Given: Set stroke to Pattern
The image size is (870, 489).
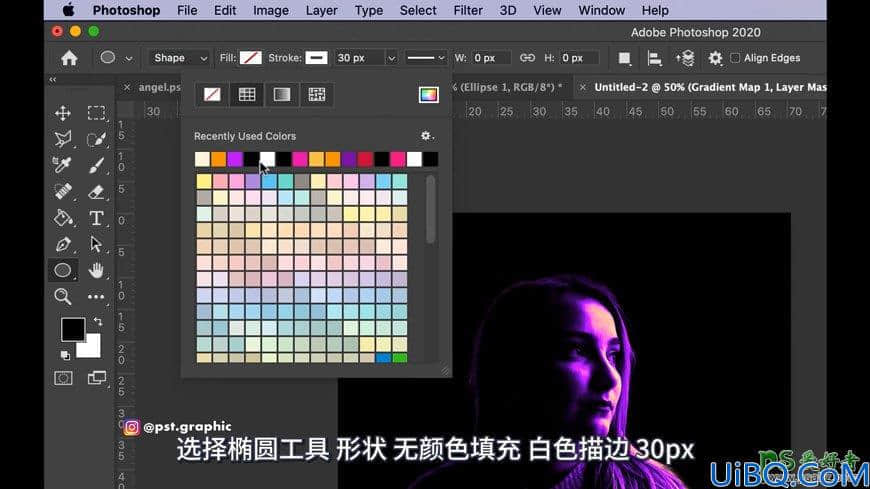Looking at the screenshot, I should [x=317, y=94].
